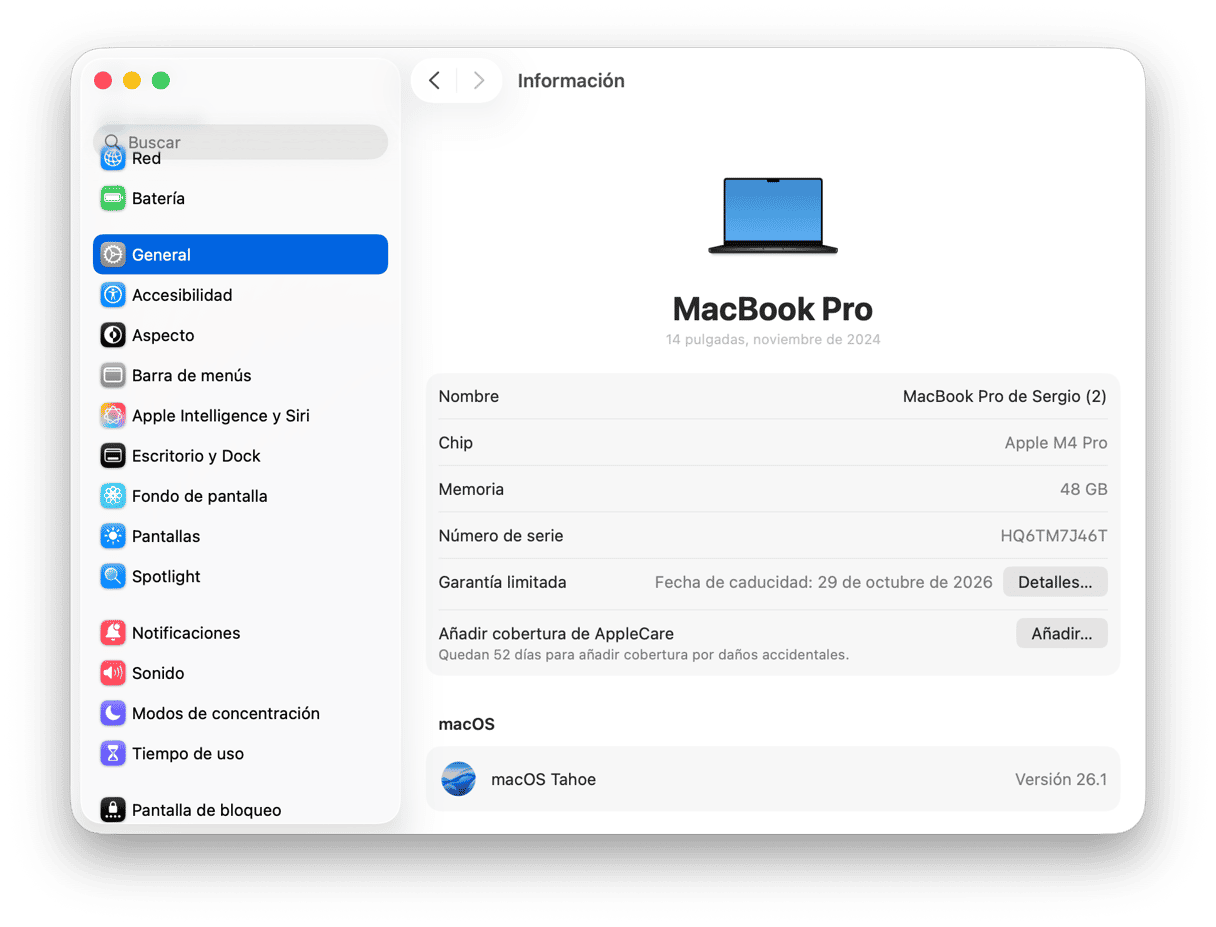The height and width of the screenshot is (927, 1216).
Task: Select Fondo de pantalla icon
Action: (x=113, y=496)
